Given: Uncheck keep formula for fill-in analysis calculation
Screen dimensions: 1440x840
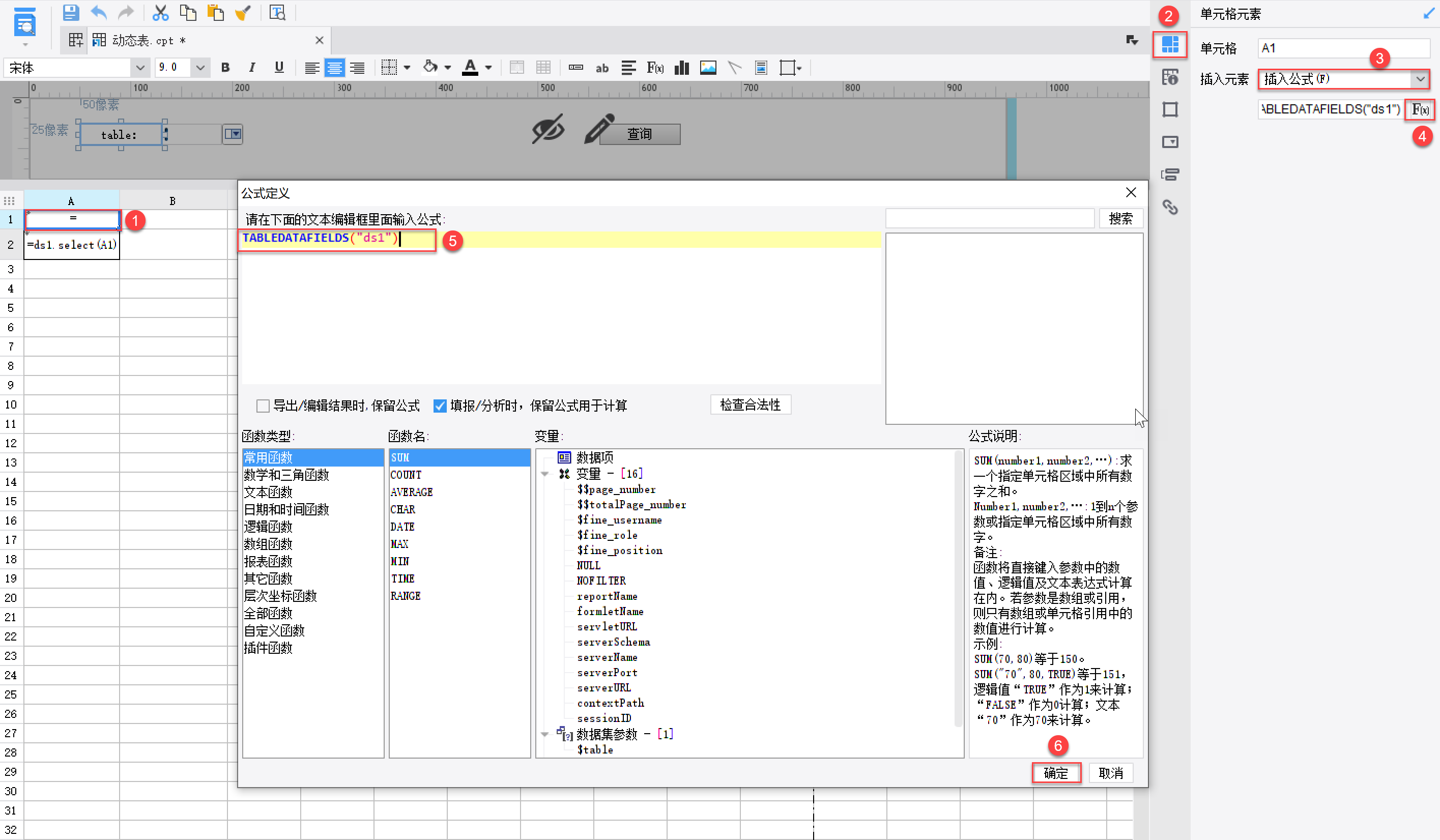Looking at the screenshot, I should click(440, 405).
